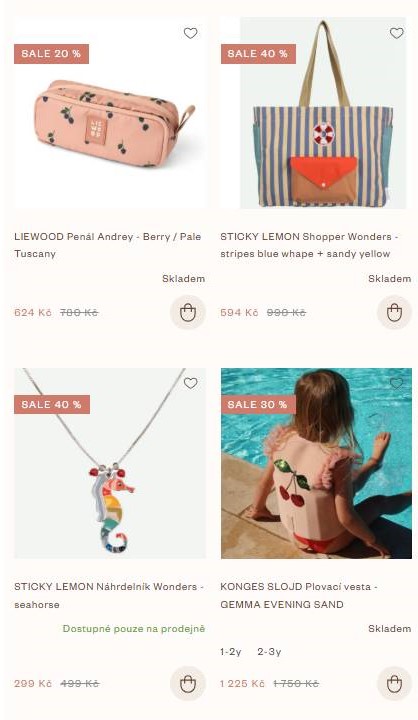Screen dimensions: 418x720
Task: View the girl by pool image
Action: coord(316,463)
